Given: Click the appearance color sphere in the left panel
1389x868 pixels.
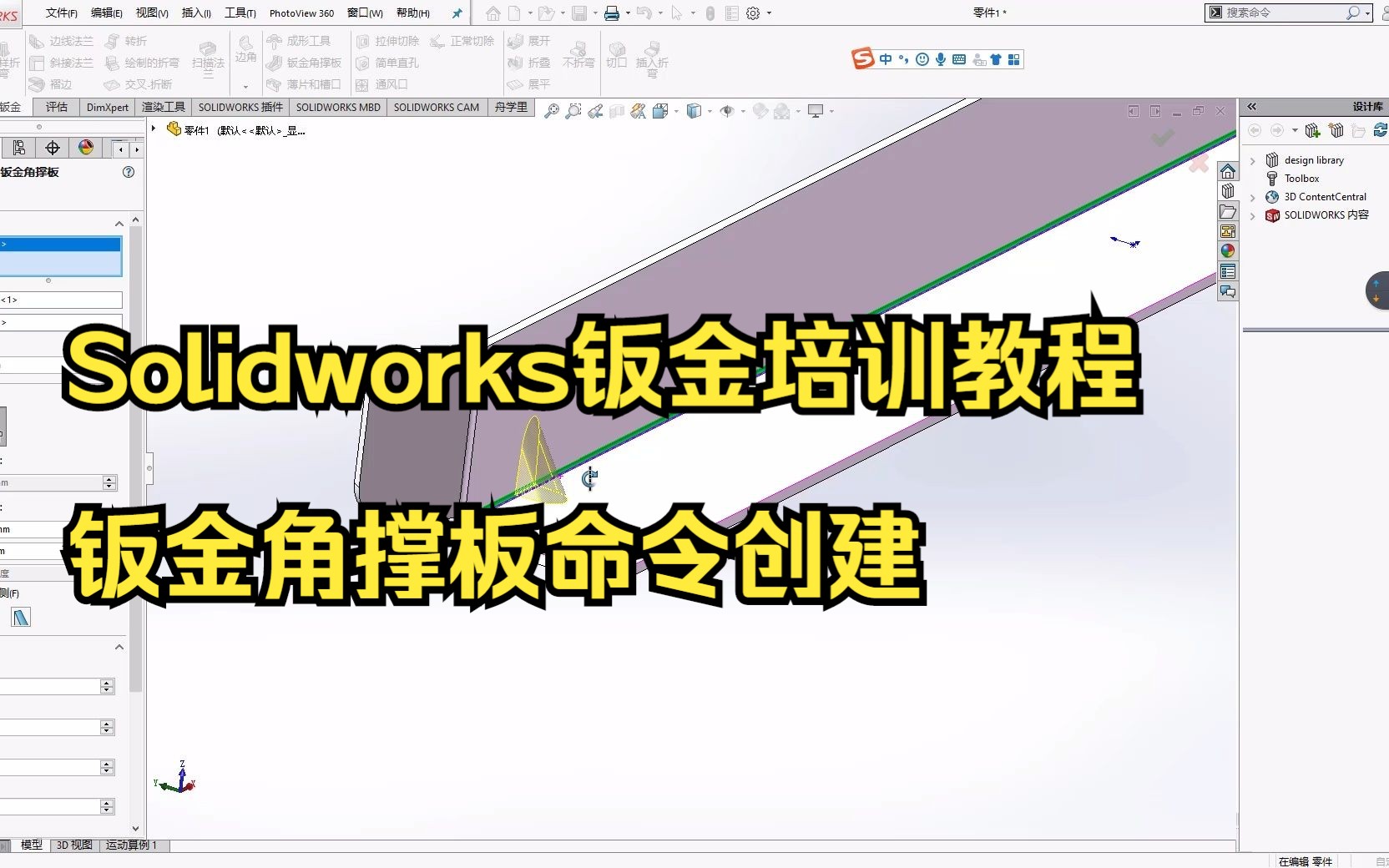Looking at the screenshot, I should tap(86, 147).
